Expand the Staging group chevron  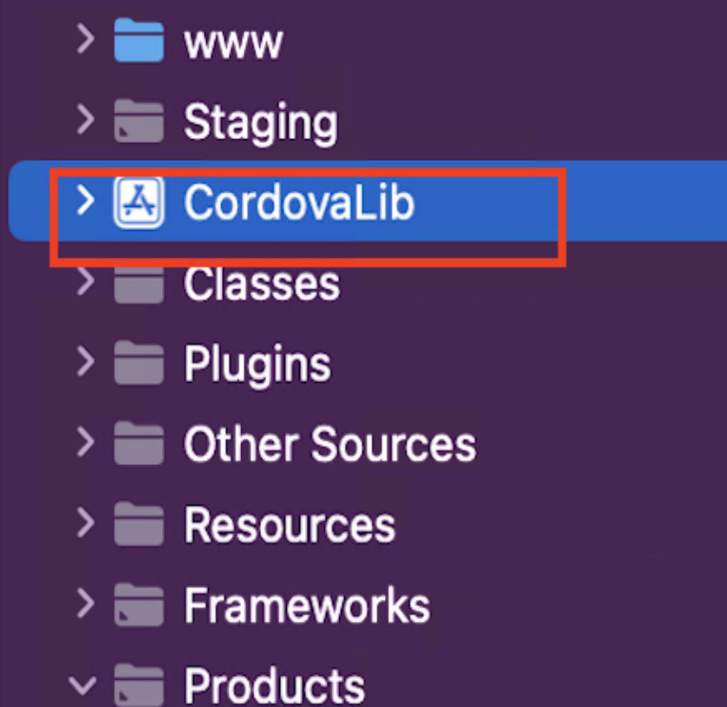(86, 120)
